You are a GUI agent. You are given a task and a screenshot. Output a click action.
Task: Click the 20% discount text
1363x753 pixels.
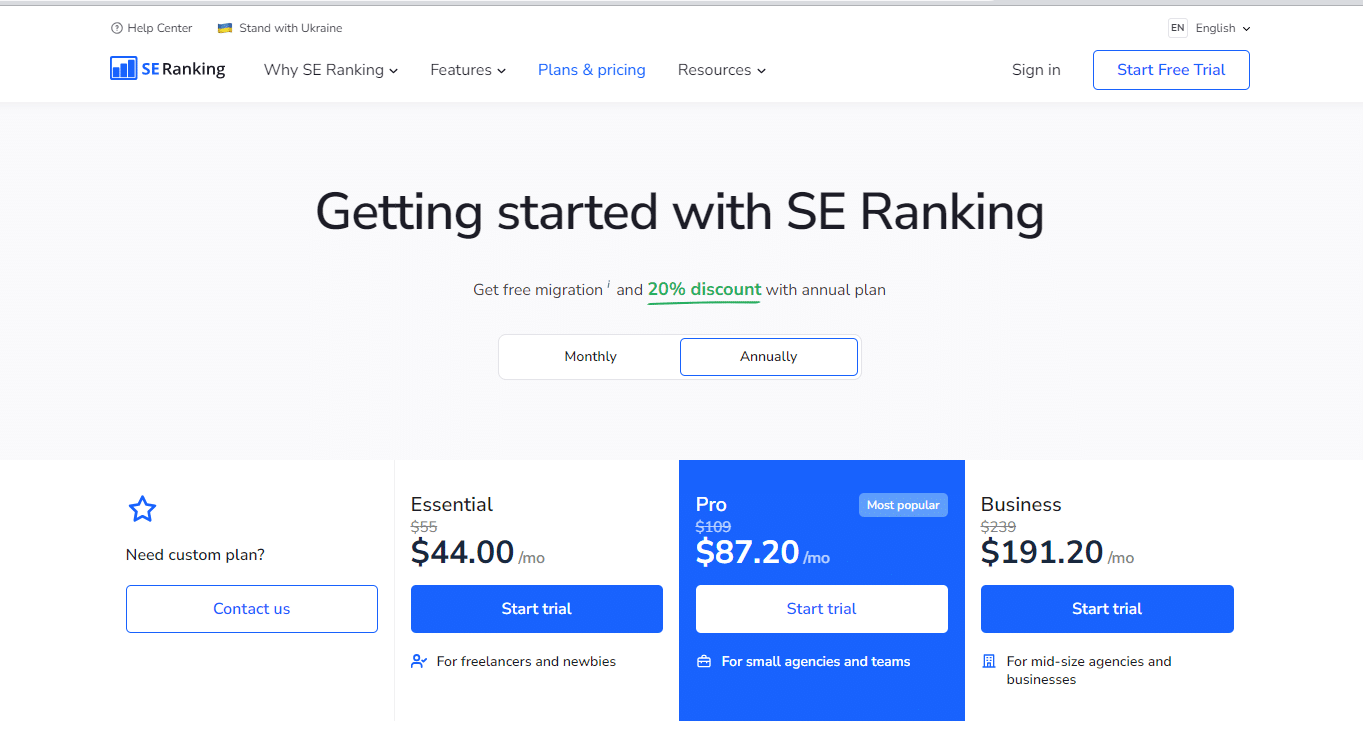pos(704,289)
